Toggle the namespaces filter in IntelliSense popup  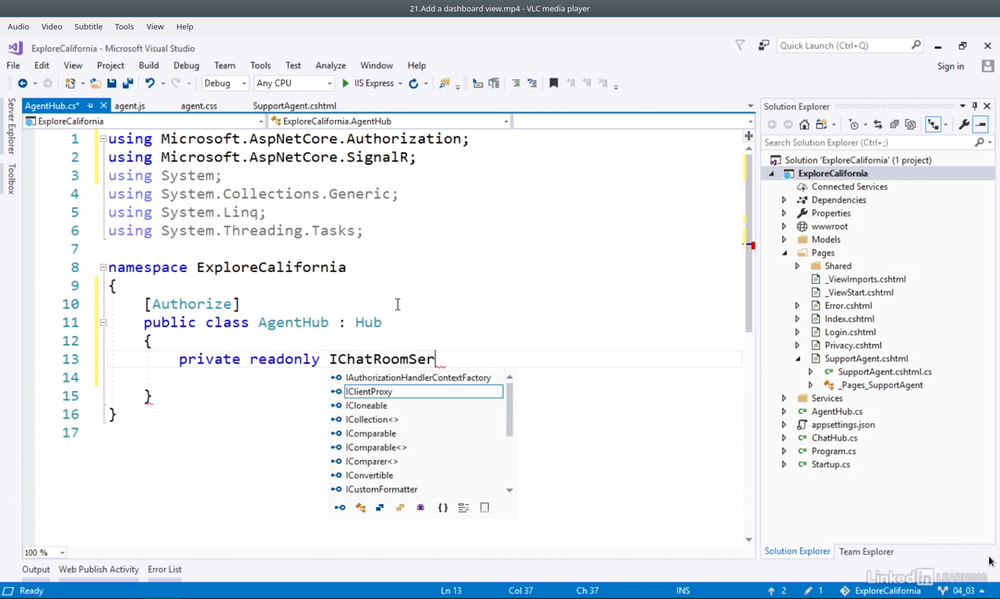pos(443,508)
